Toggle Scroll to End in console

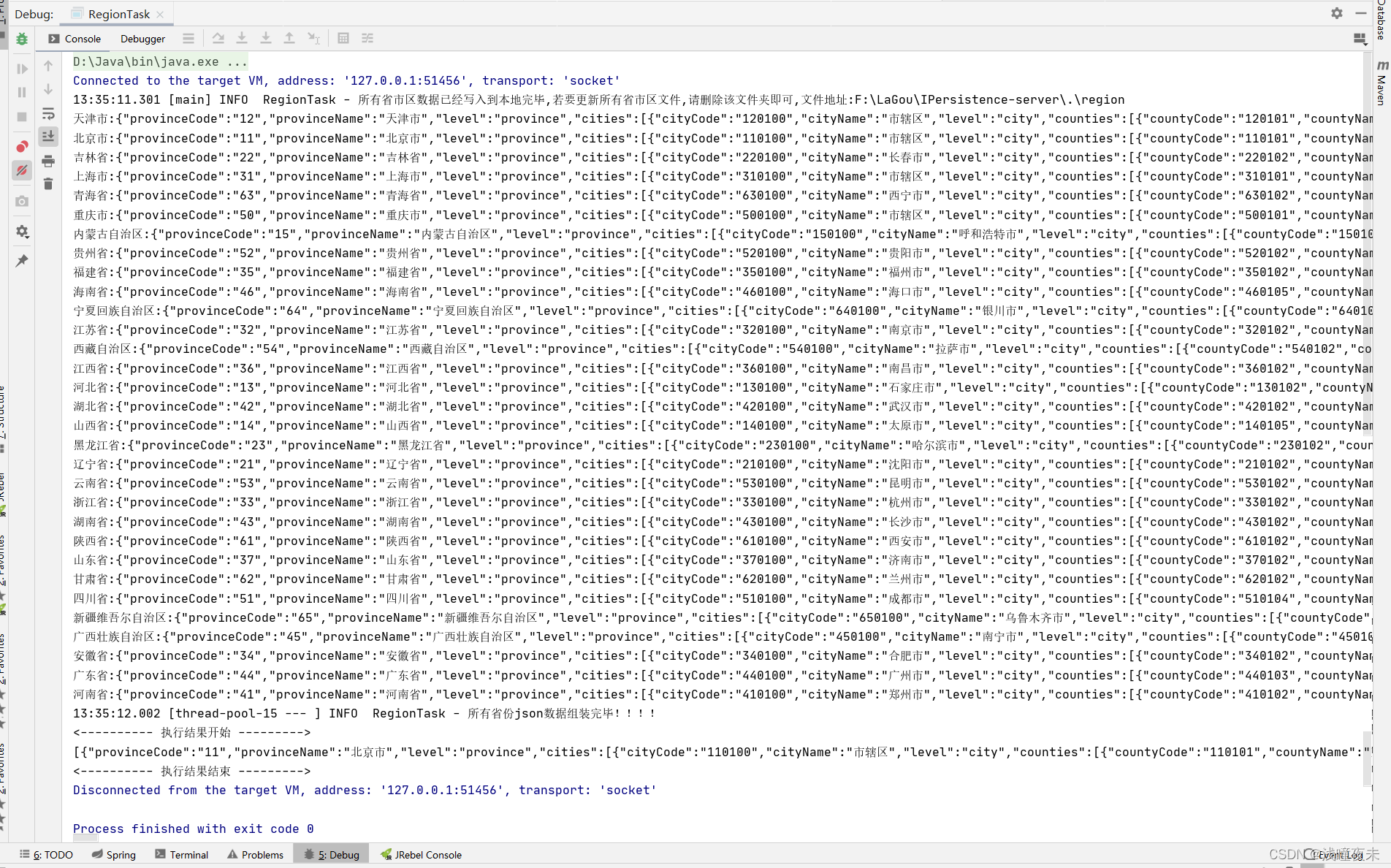(x=48, y=136)
